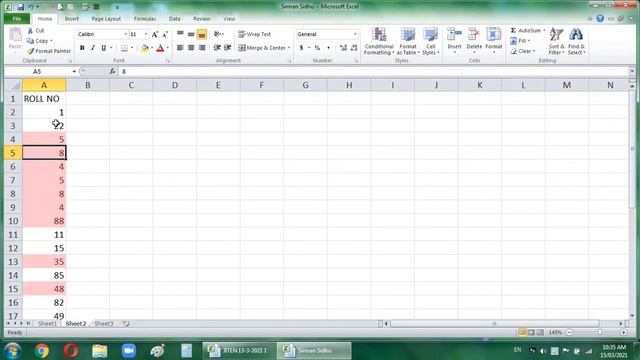Screen dimensions: 640x360
Task: Open Google Chrome from taskbar
Action: [x=42, y=351]
